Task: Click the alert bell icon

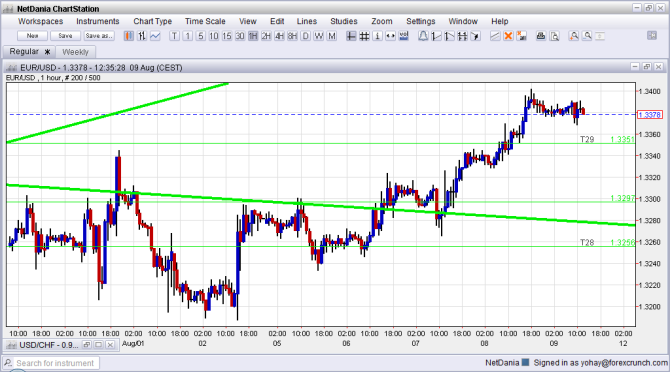Action: click(x=423, y=36)
